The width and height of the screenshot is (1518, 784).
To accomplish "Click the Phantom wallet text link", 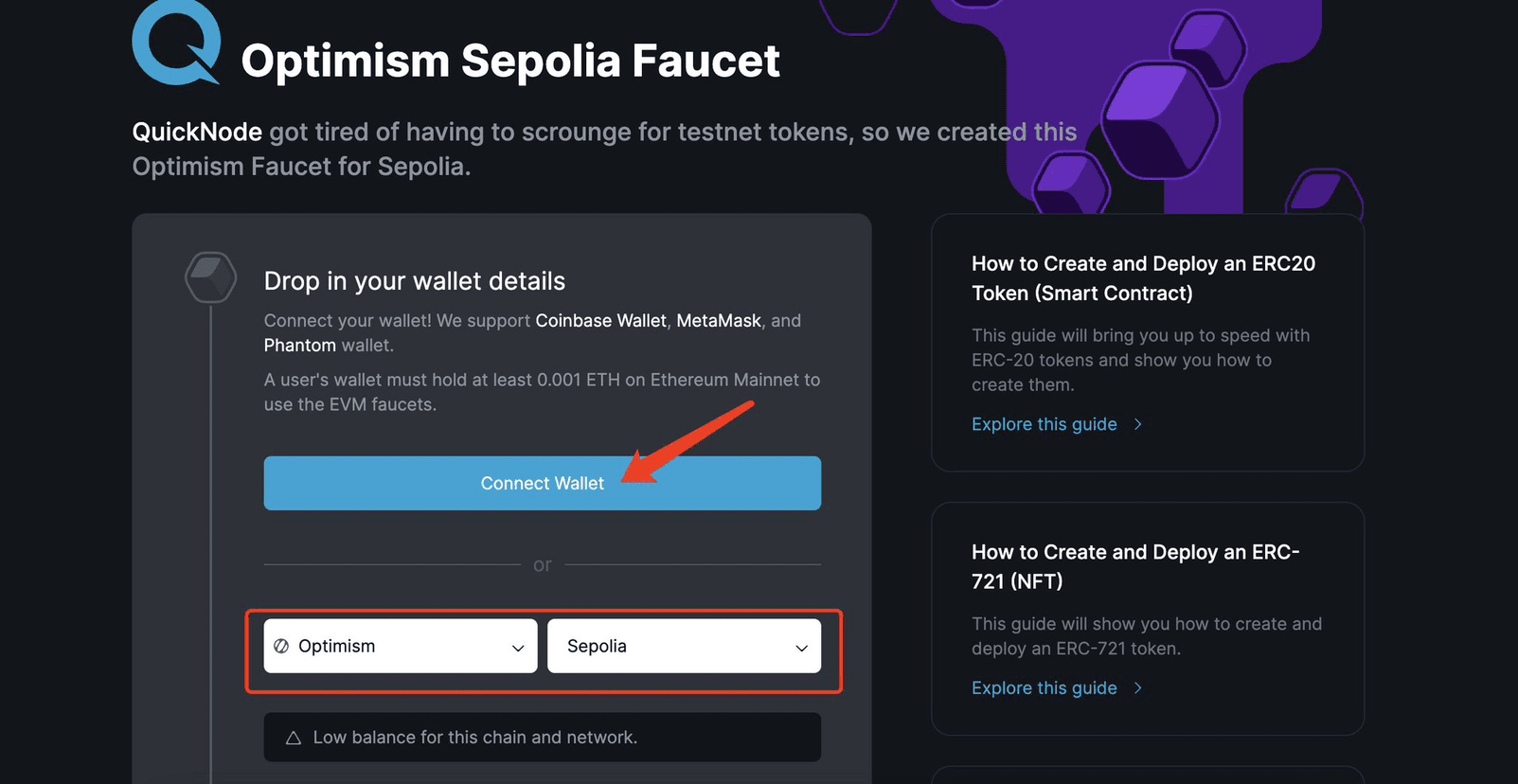I will point(300,346).
